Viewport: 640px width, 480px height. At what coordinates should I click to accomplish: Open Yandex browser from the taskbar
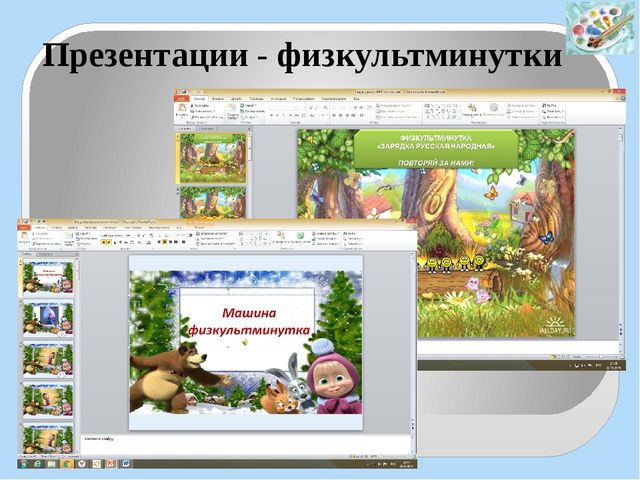pos(82,464)
